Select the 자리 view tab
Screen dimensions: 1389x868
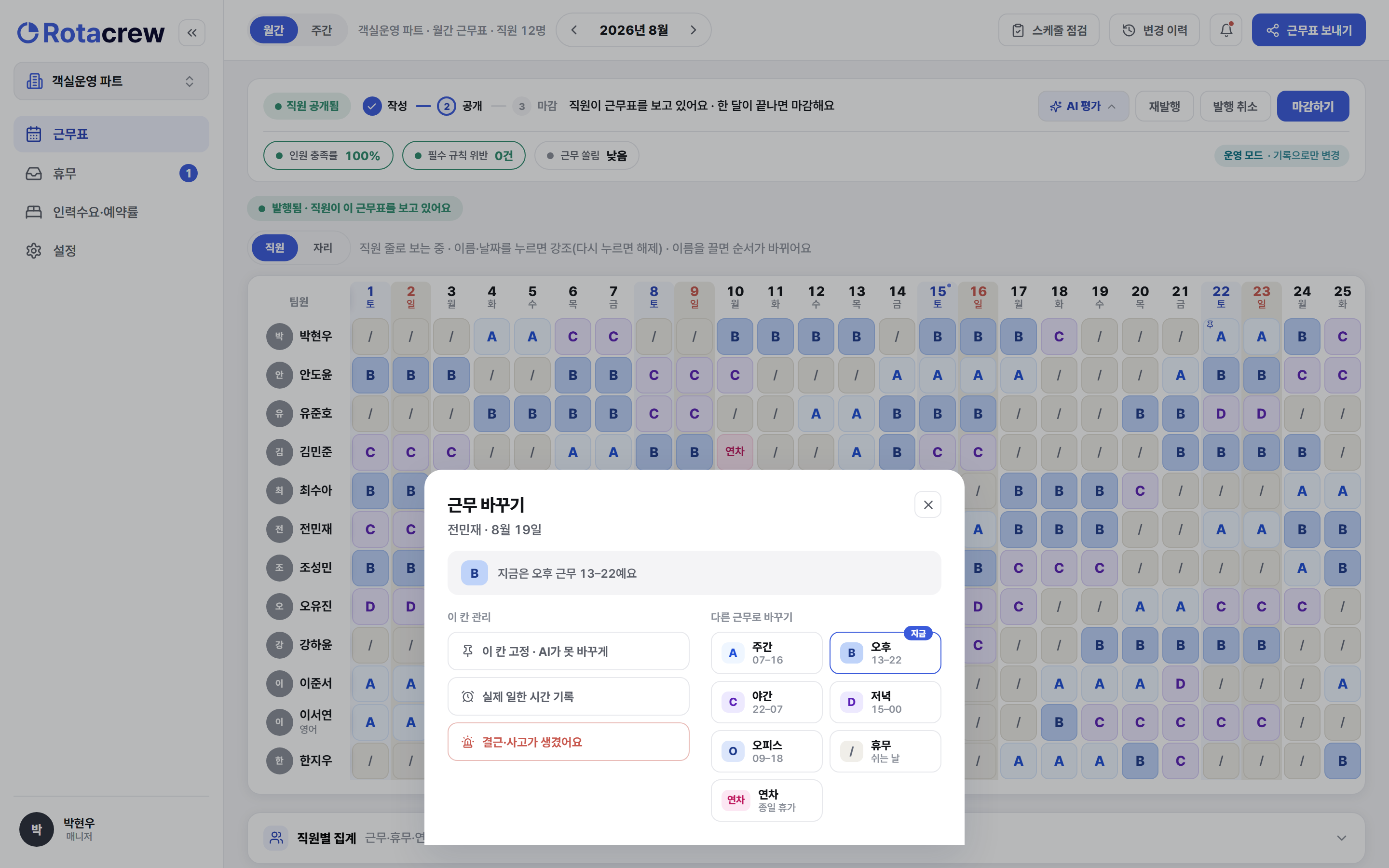323,247
